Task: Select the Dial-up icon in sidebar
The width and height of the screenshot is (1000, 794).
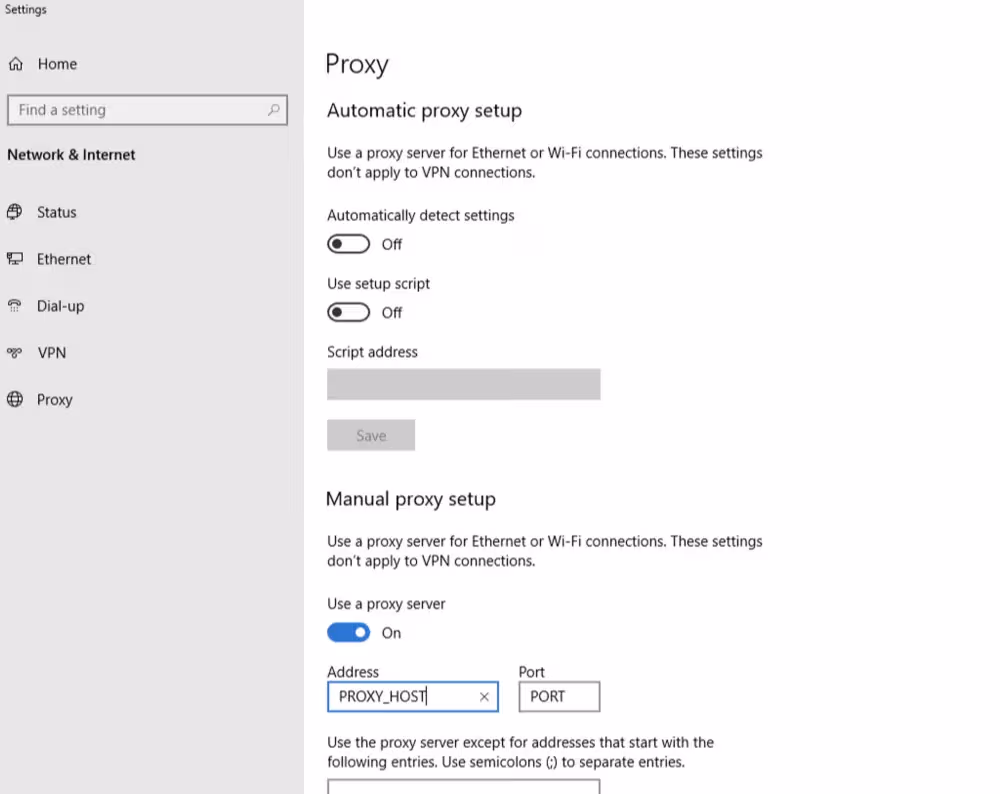Action: click(x=15, y=306)
